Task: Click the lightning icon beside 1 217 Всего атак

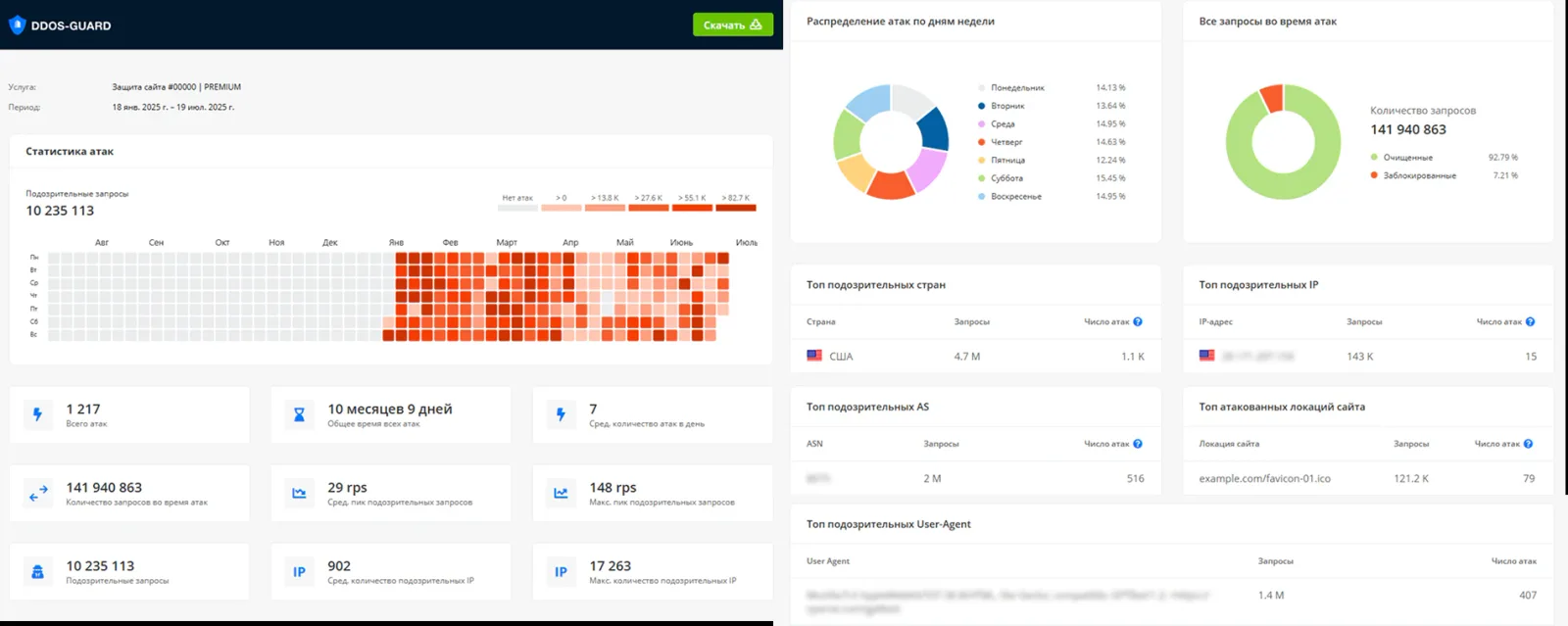Action: coord(37,414)
